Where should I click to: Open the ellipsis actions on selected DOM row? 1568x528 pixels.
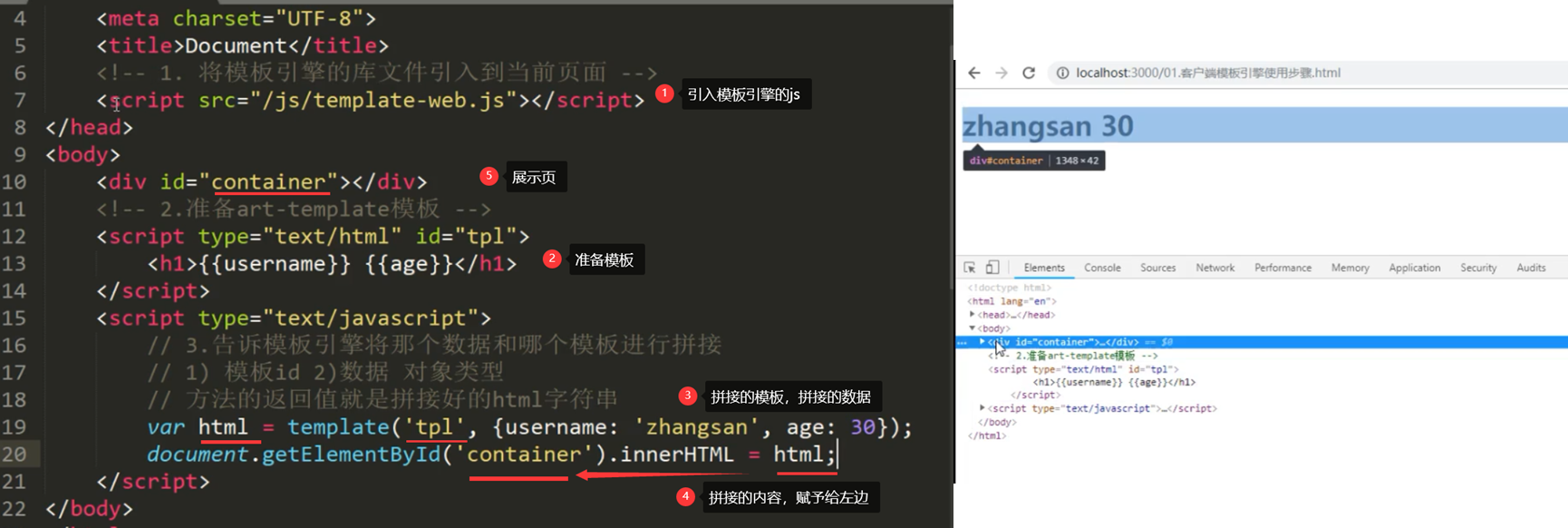click(x=963, y=342)
